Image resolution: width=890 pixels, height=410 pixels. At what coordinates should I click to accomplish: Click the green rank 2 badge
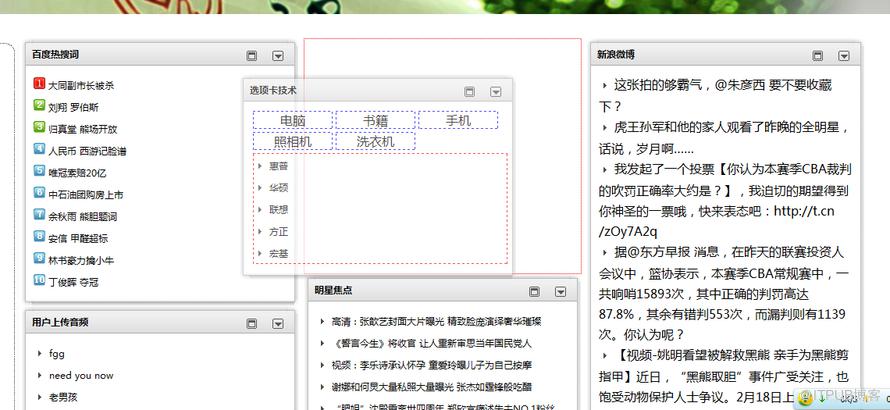click(x=39, y=105)
